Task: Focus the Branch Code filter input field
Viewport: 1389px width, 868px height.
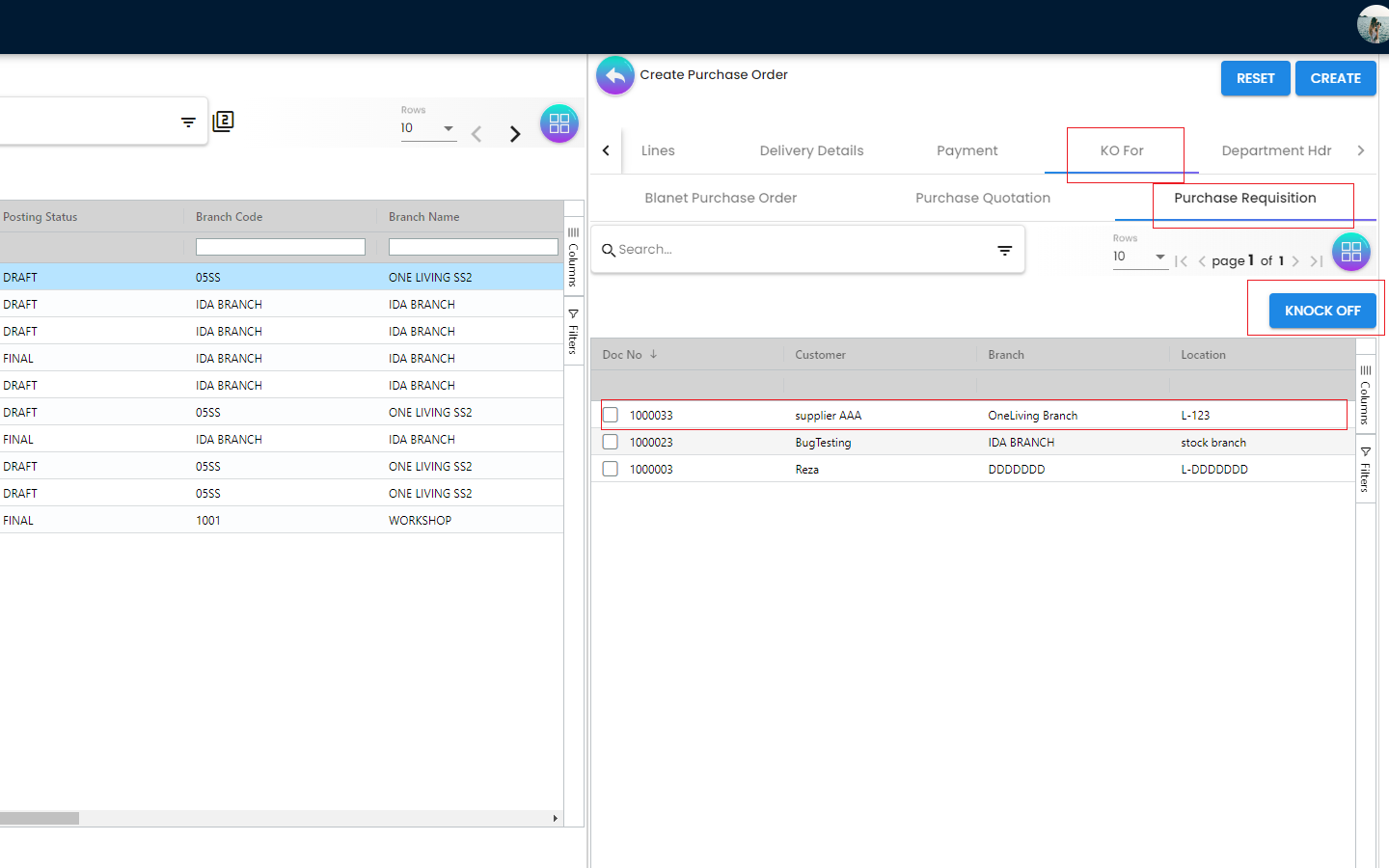Action: (280, 248)
